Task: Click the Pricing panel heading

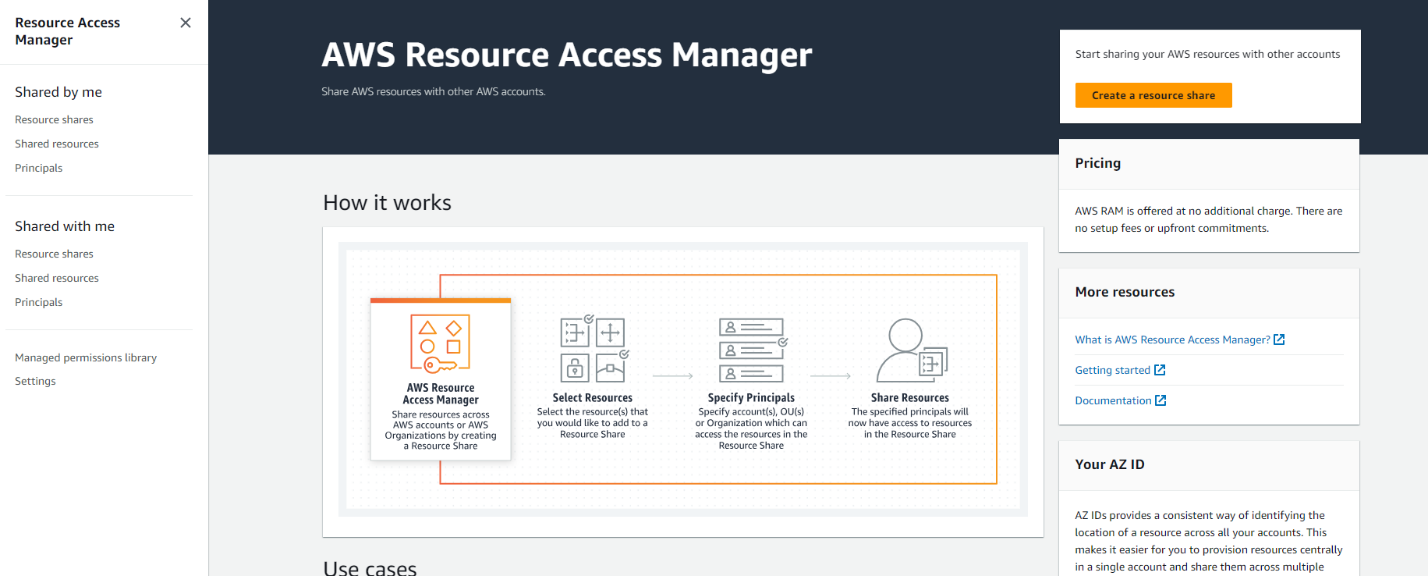Action: (x=1098, y=163)
